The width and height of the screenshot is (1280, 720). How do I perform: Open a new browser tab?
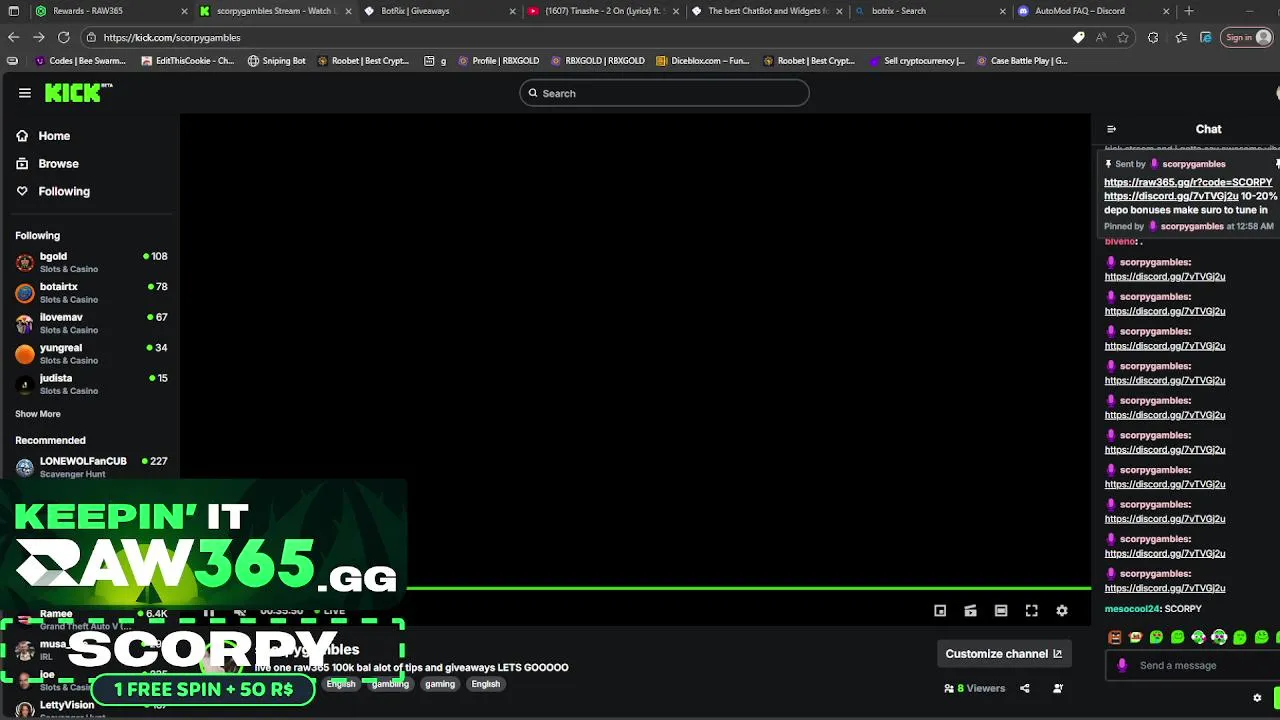(1189, 11)
